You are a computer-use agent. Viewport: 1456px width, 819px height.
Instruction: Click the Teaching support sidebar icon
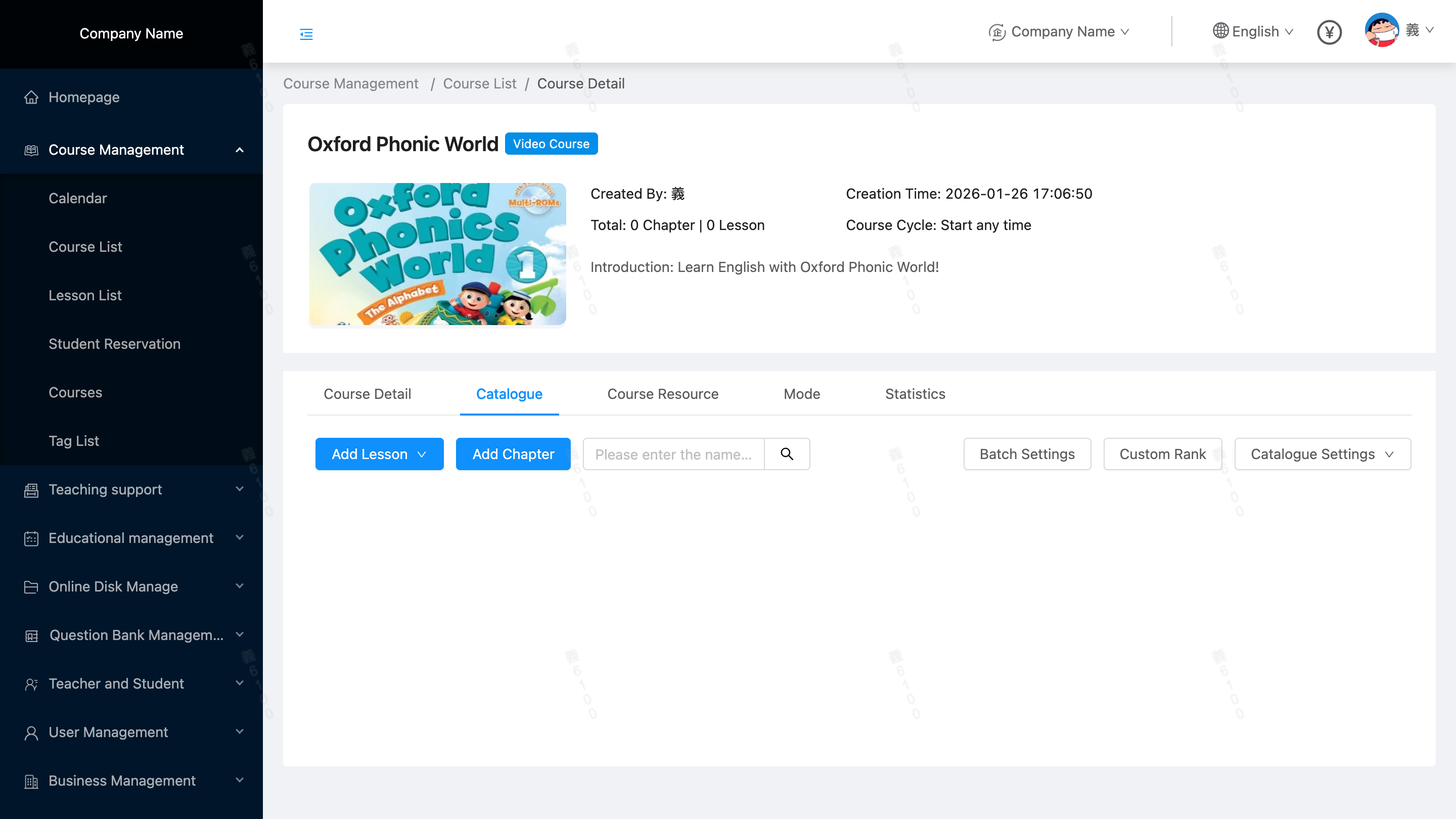tap(31, 490)
